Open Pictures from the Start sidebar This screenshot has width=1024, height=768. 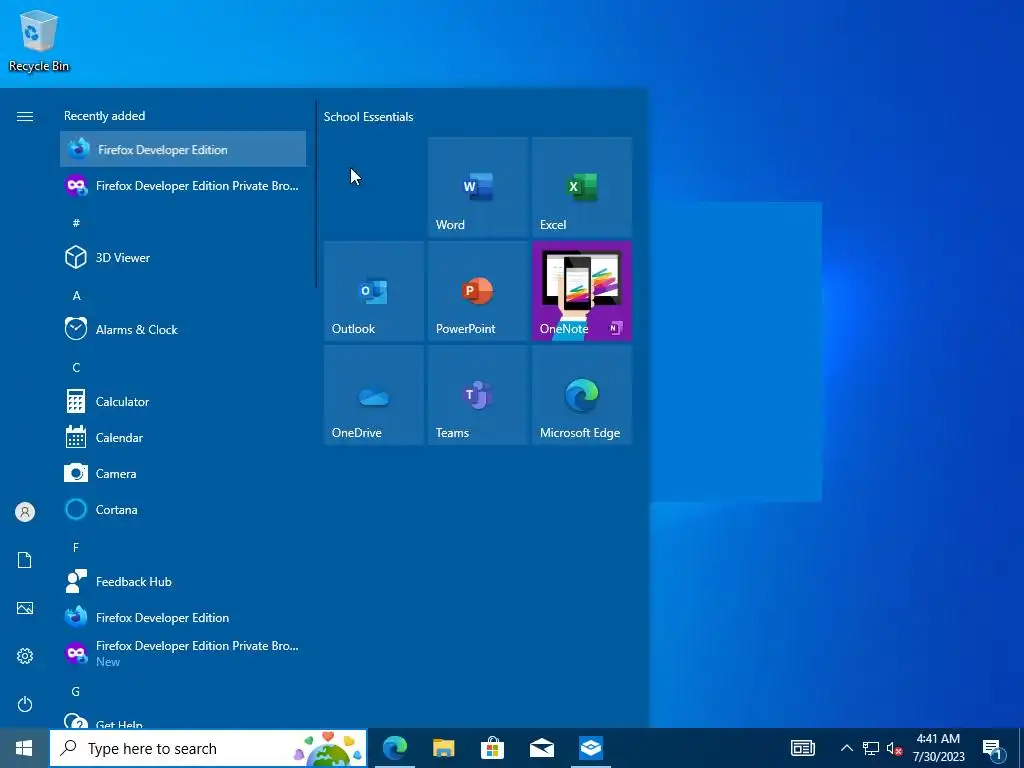(25, 608)
